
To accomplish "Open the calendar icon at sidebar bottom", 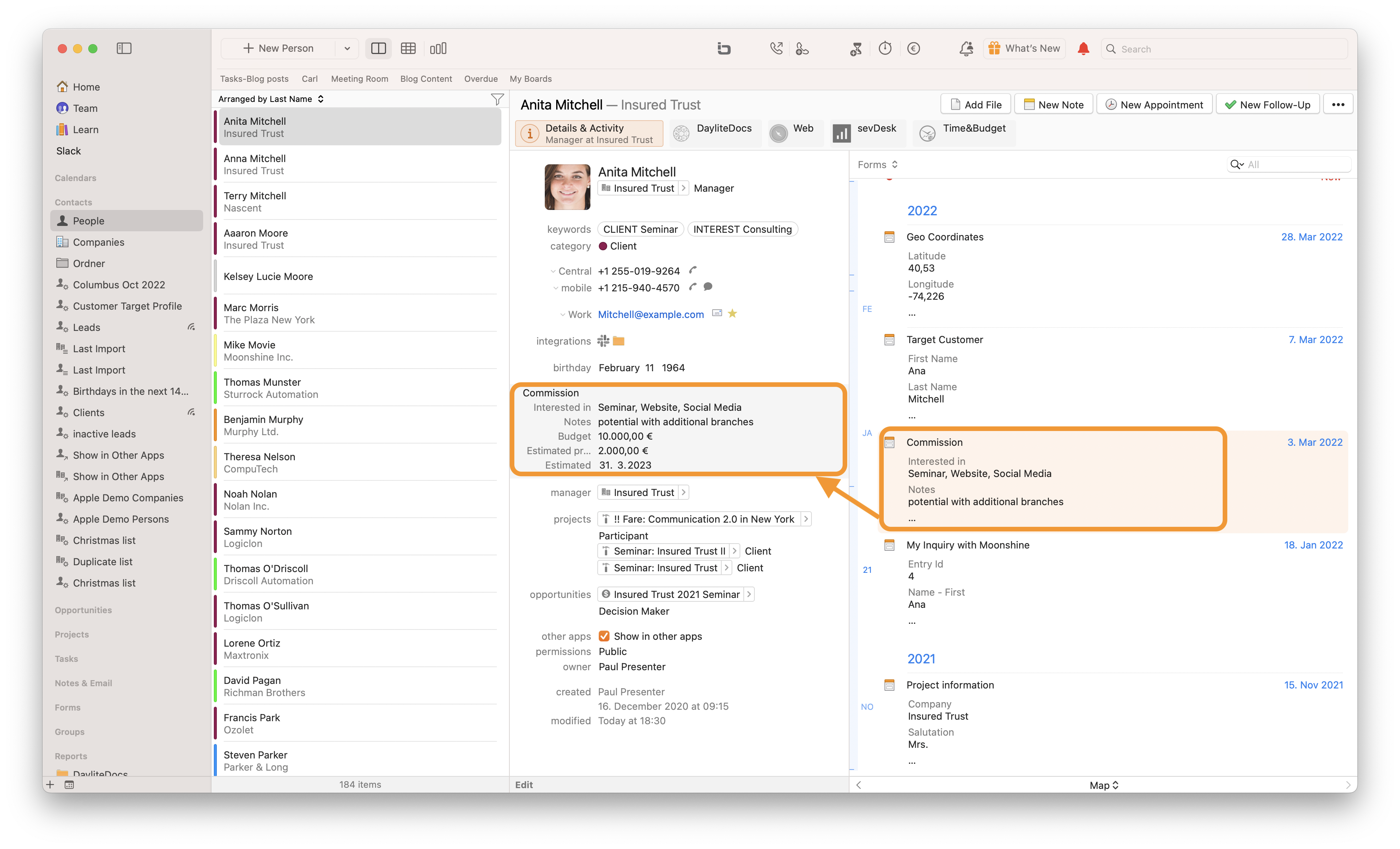I will [x=69, y=785].
